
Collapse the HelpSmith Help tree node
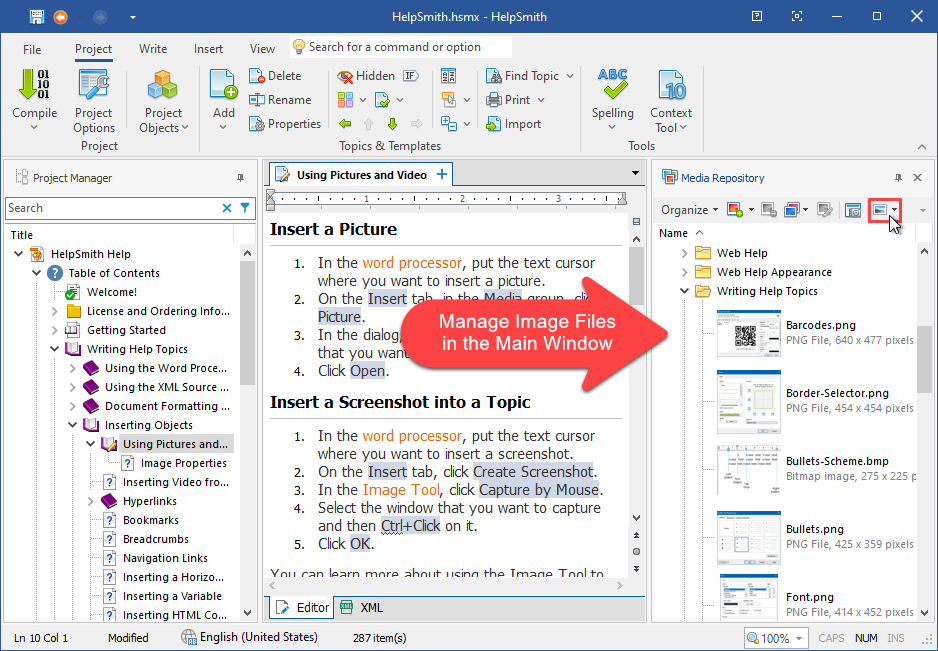(x=19, y=254)
